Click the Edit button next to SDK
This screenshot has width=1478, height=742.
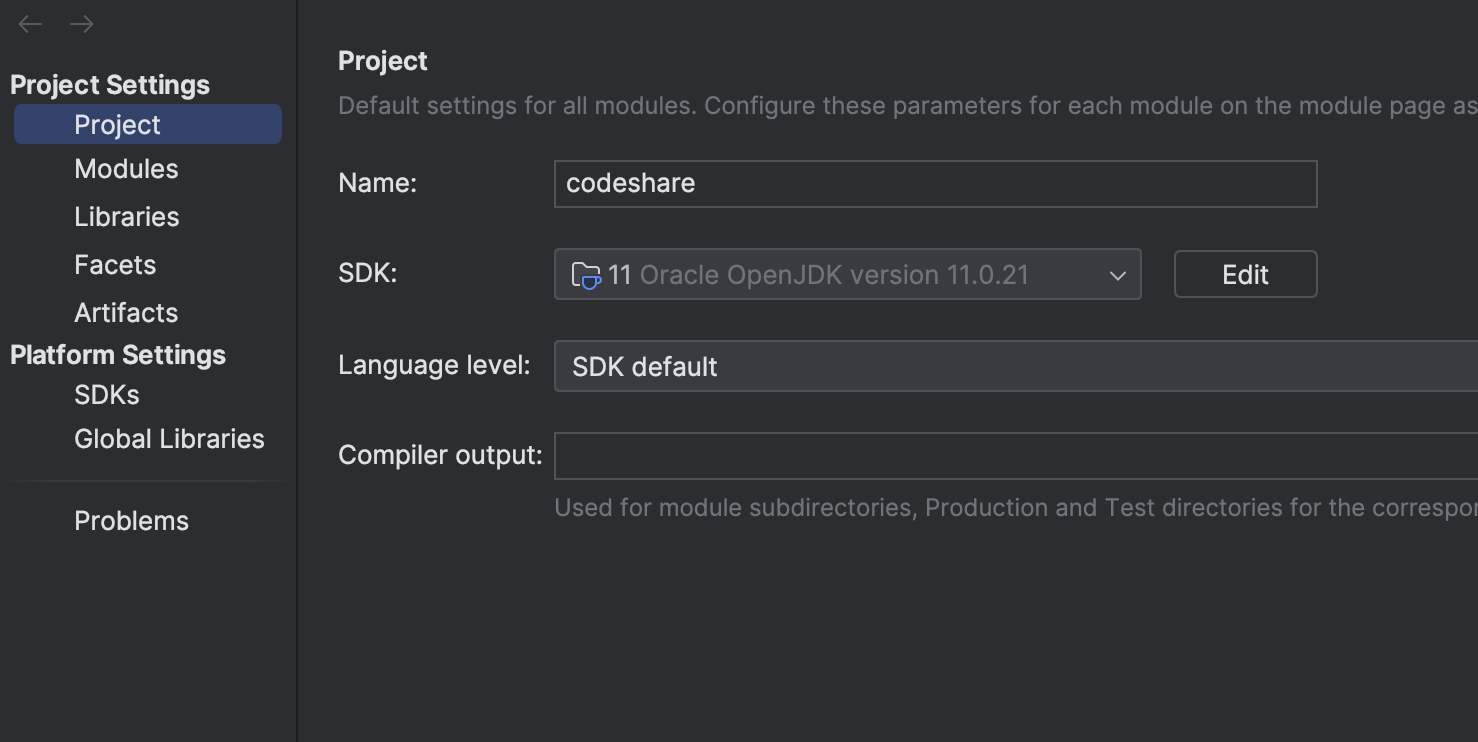click(x=1245, y=273)
